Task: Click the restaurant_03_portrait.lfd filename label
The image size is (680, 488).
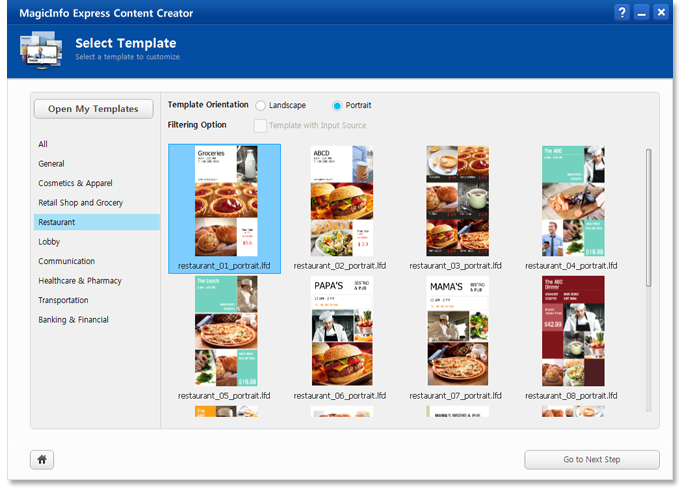Action: pos(455,265)
